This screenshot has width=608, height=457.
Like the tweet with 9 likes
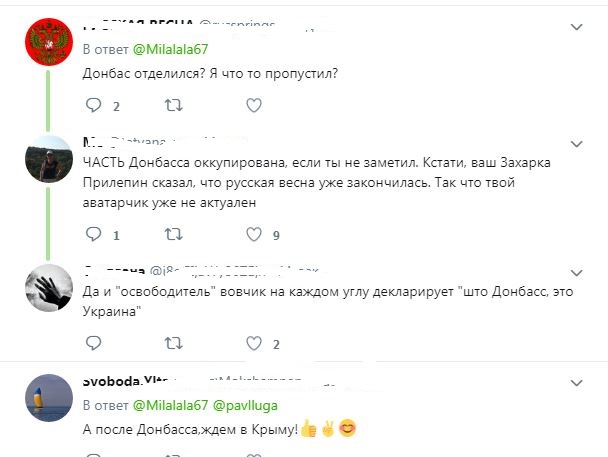pos(253,235)
